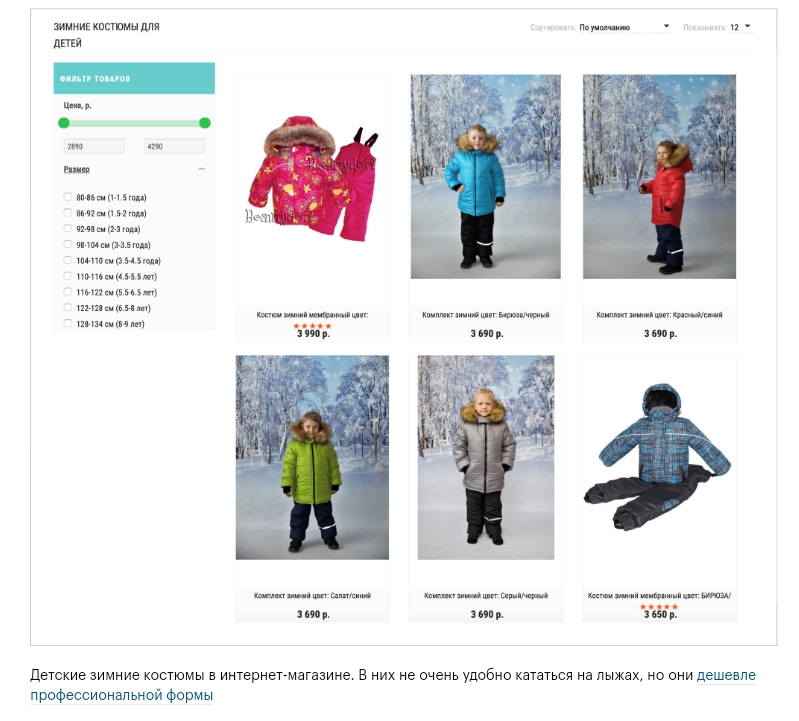Check the 80-86 см size checkbox
Viewport: 799px width, 721px height.
[67, 197]
